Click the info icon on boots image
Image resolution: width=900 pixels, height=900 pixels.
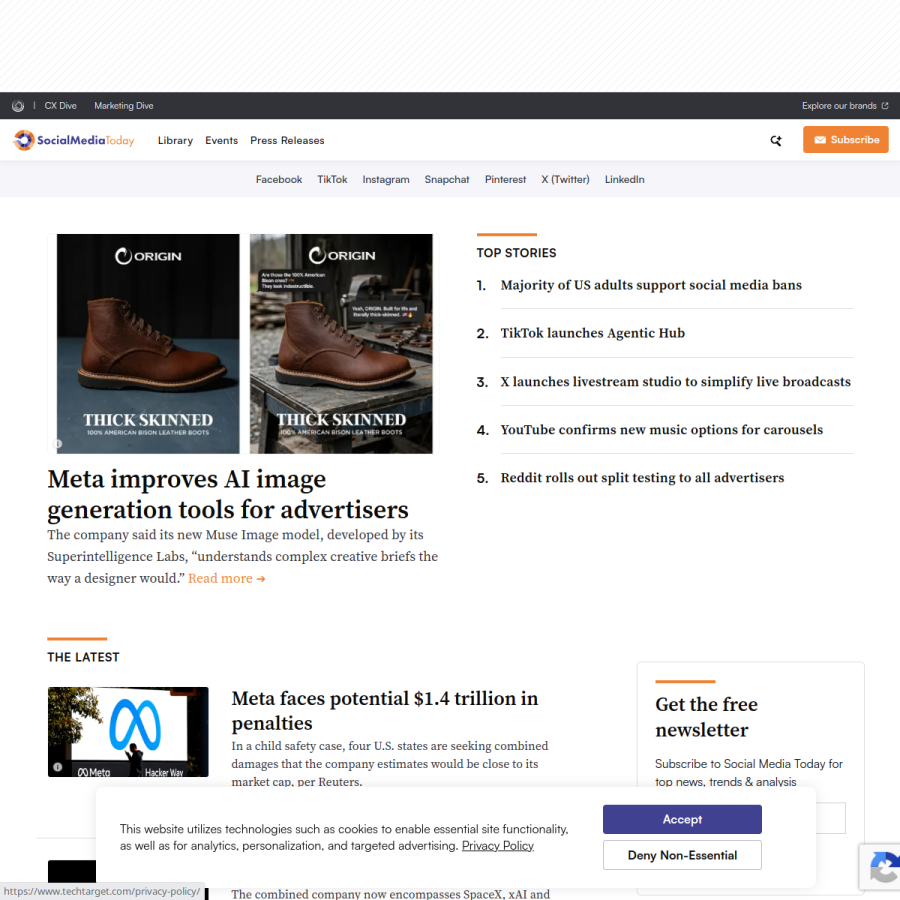pyautogui.click(x=57, y=444)
